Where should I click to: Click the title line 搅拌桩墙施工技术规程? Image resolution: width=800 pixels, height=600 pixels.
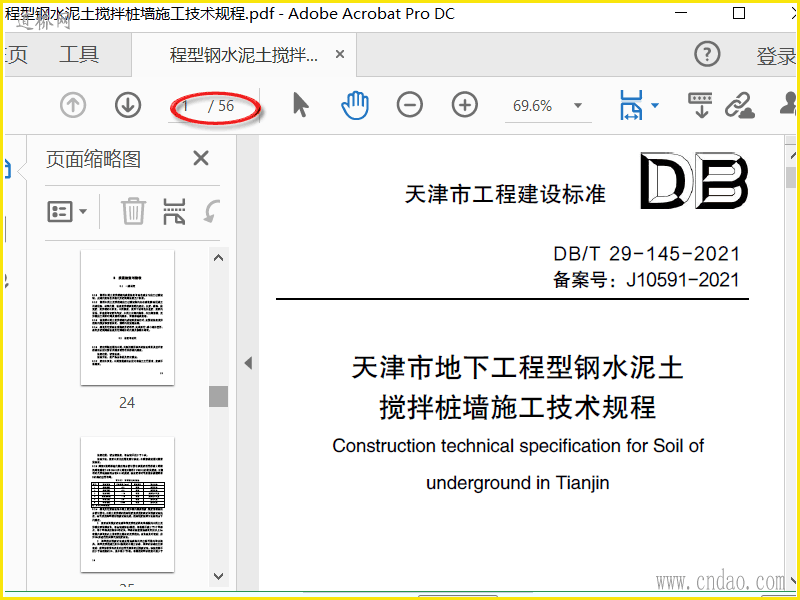(x=518, y=407)
